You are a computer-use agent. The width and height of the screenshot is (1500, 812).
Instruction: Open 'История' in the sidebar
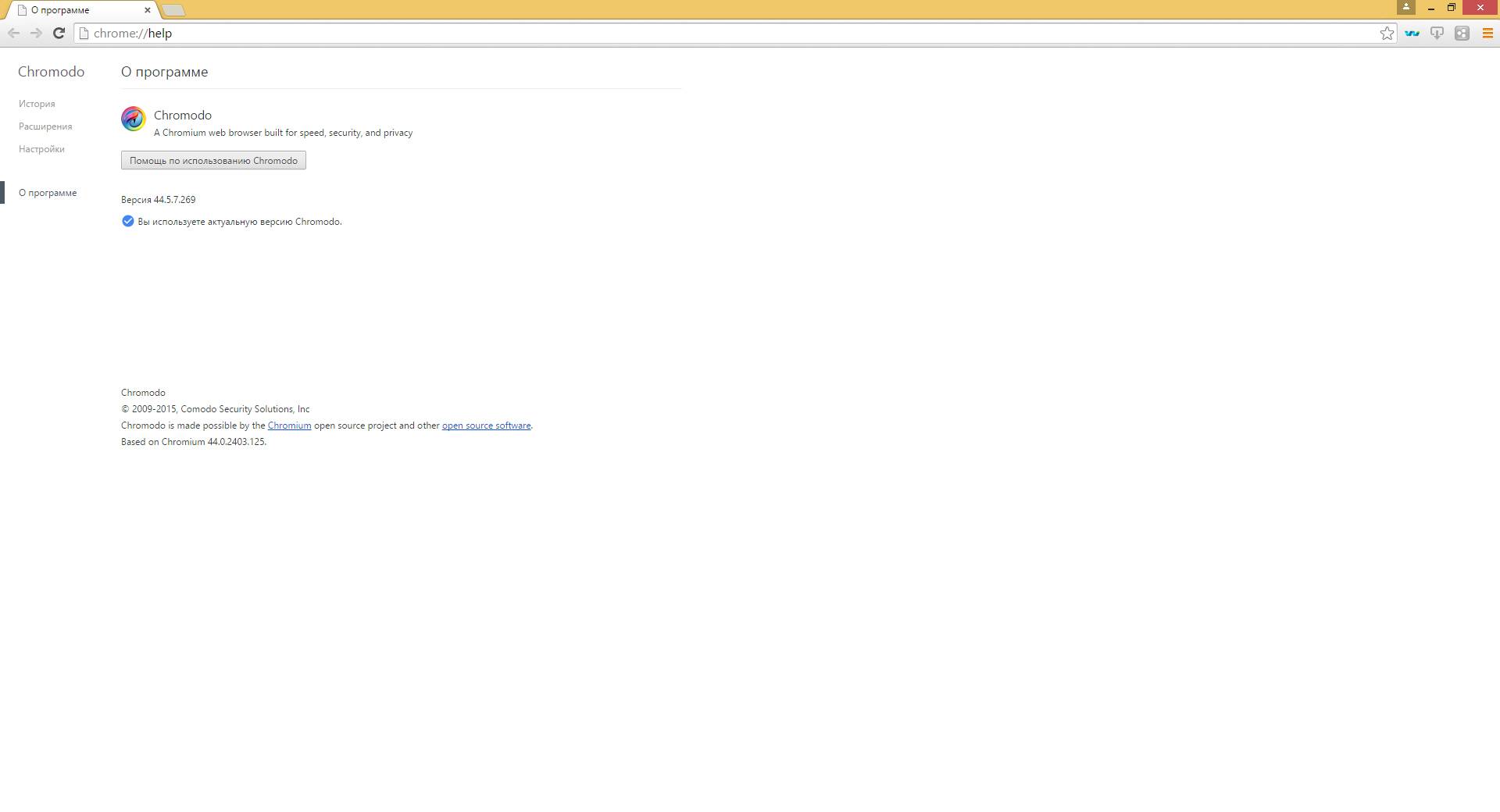(x=37, y=104)
